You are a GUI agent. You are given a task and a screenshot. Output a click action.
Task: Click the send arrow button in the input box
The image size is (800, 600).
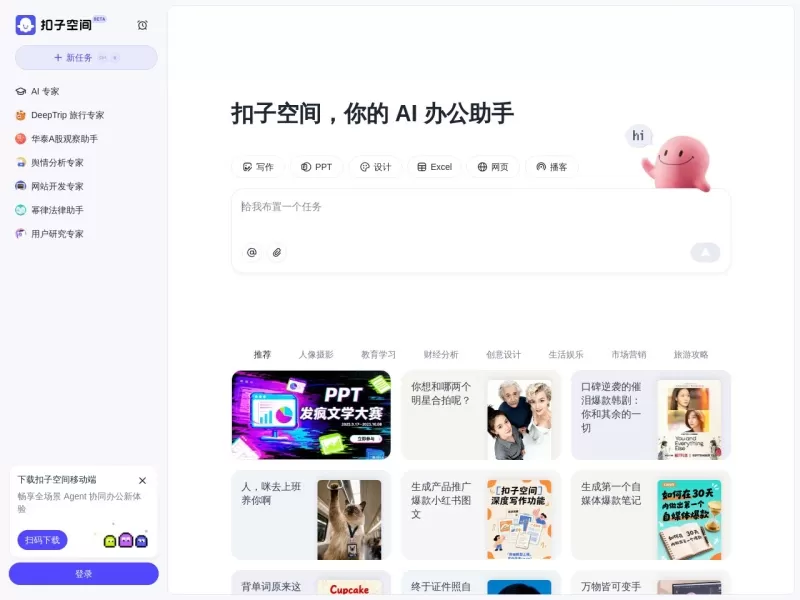(705, 252)
